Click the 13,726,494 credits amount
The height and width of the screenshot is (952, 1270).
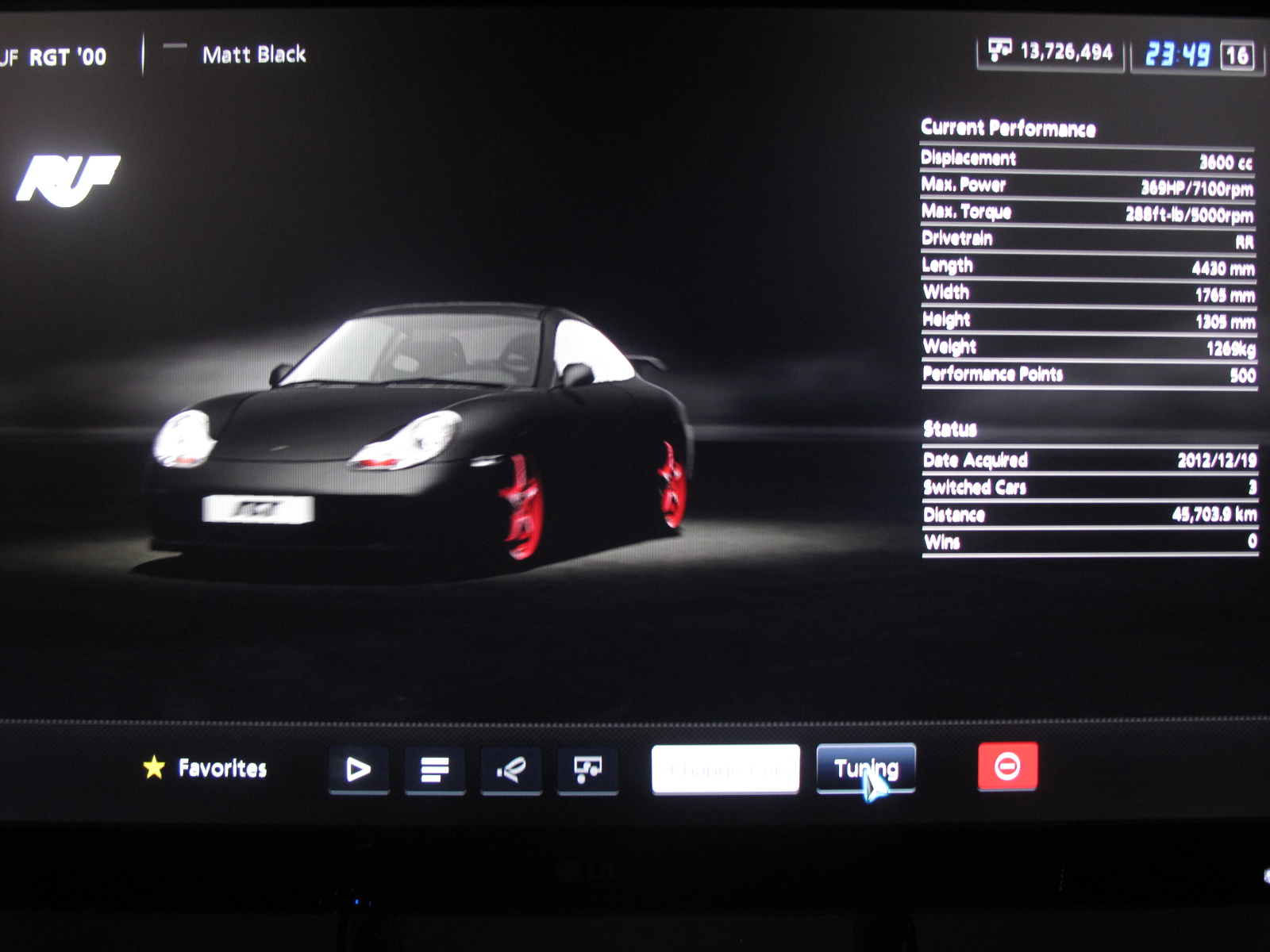pyautogui.click(x=1066, y=52)
